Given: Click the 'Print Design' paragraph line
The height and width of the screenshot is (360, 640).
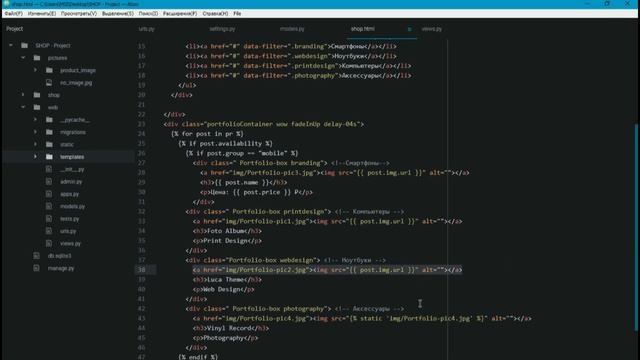Looking at the screenshot, I should click(x=227, y=241).
